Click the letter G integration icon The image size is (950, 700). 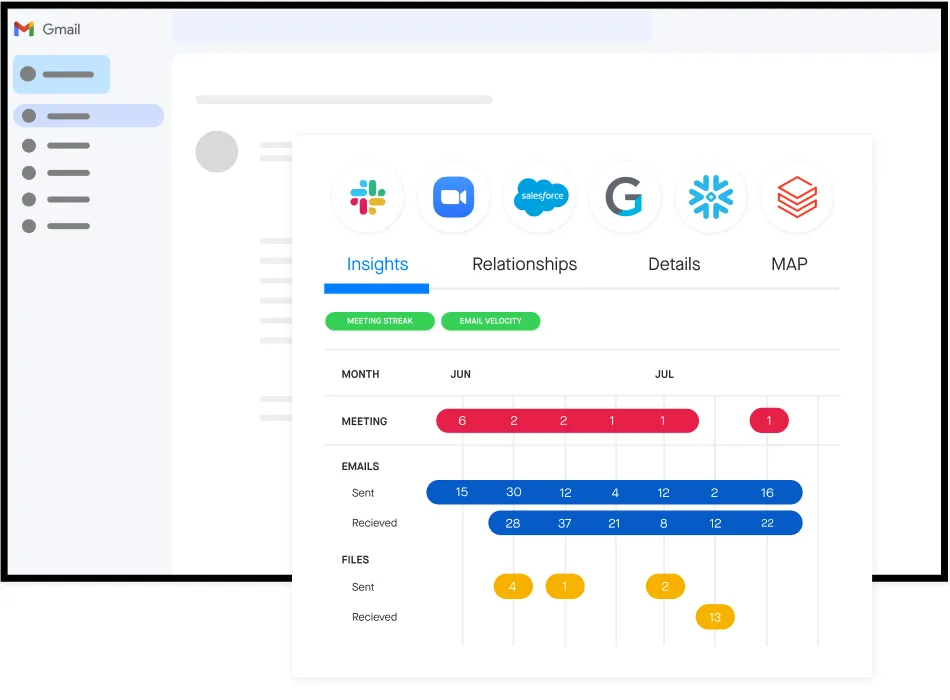(624, 197)
